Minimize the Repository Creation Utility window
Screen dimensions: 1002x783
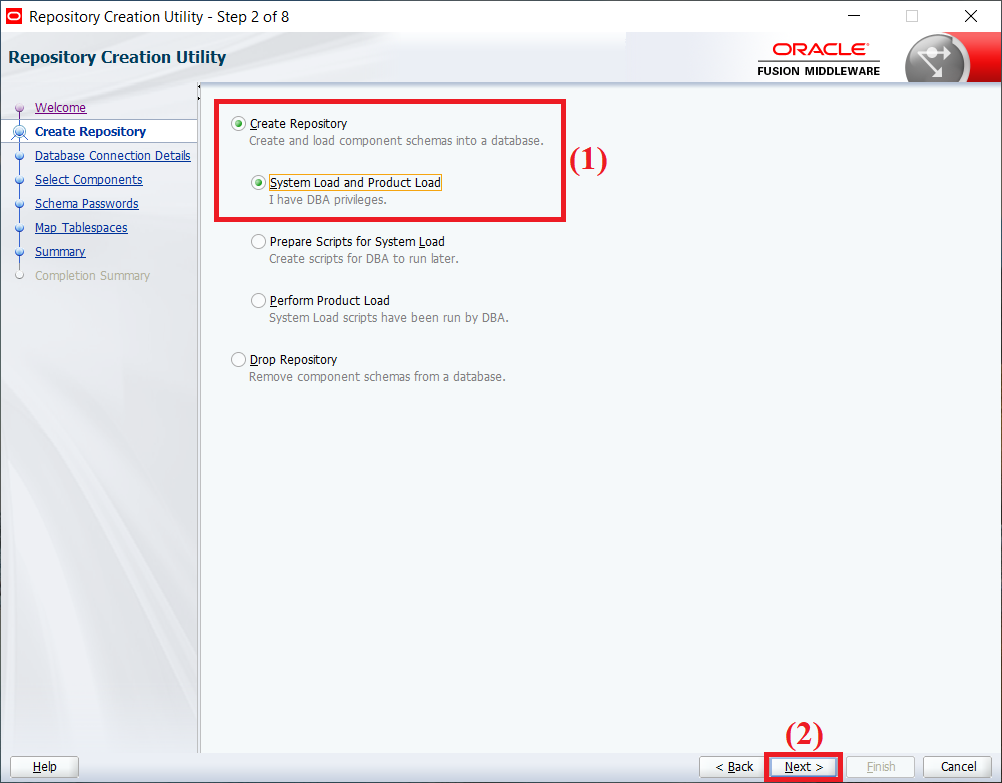coord(854,17)
